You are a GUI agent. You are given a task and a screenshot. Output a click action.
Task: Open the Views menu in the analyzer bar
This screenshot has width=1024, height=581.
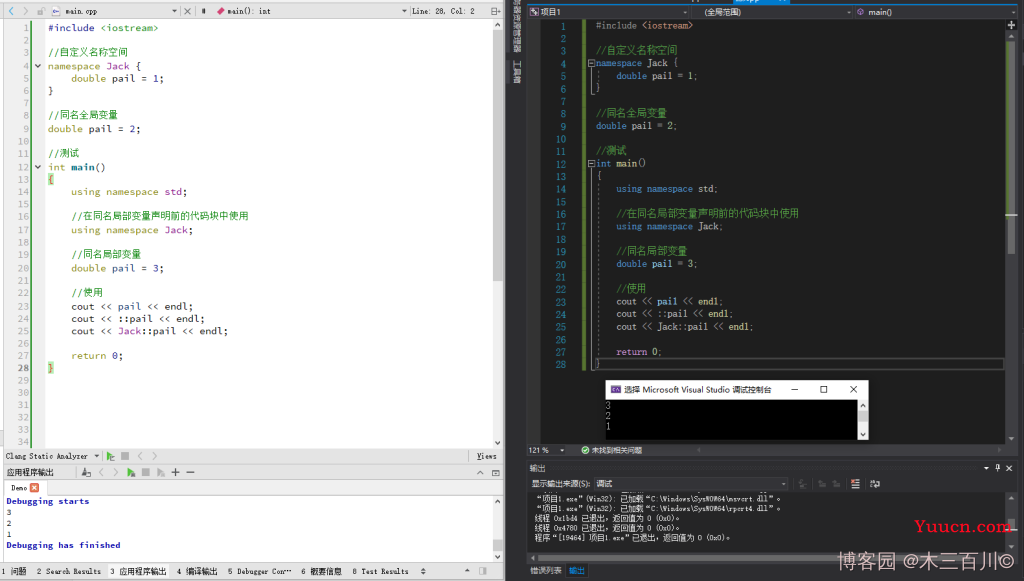coord(487,456)
